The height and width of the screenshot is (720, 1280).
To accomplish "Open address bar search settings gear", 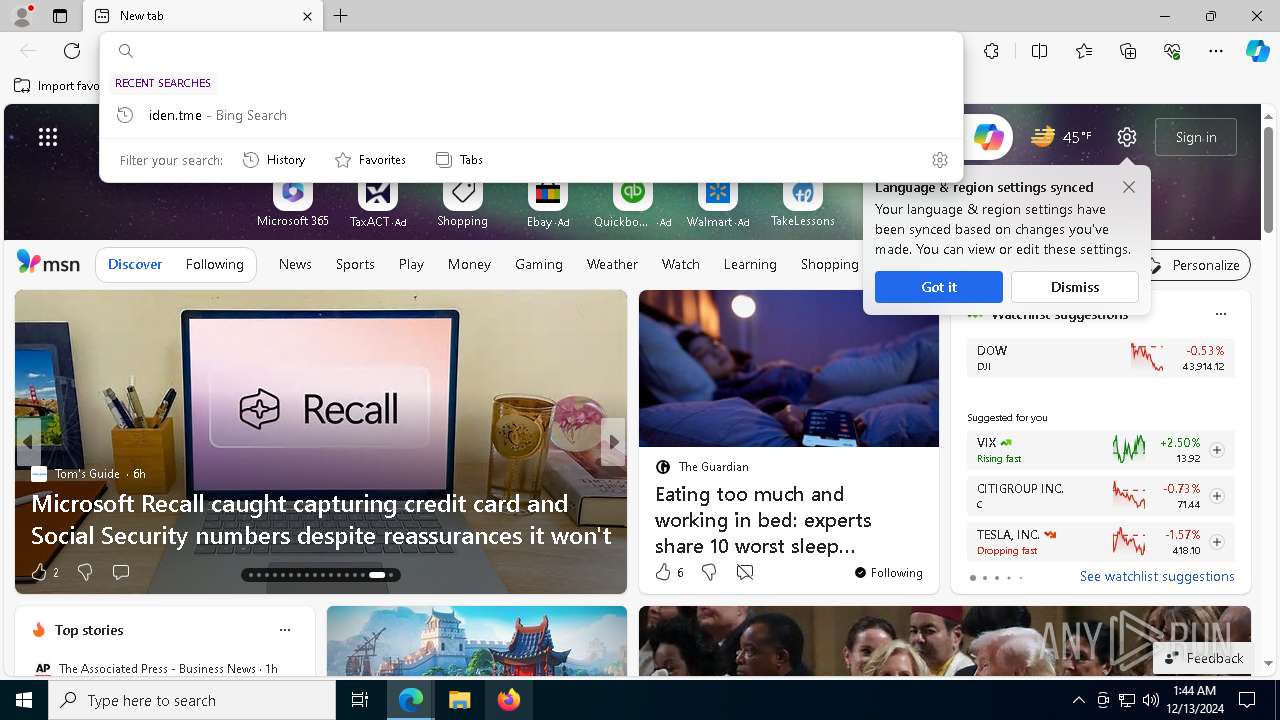I will click(x=939, y=160).
